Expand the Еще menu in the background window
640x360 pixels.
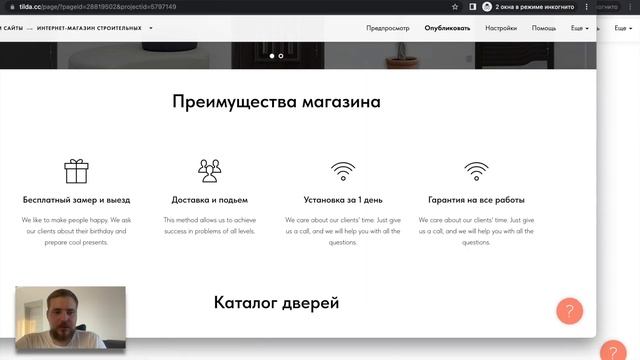click(x=623, y=28)
